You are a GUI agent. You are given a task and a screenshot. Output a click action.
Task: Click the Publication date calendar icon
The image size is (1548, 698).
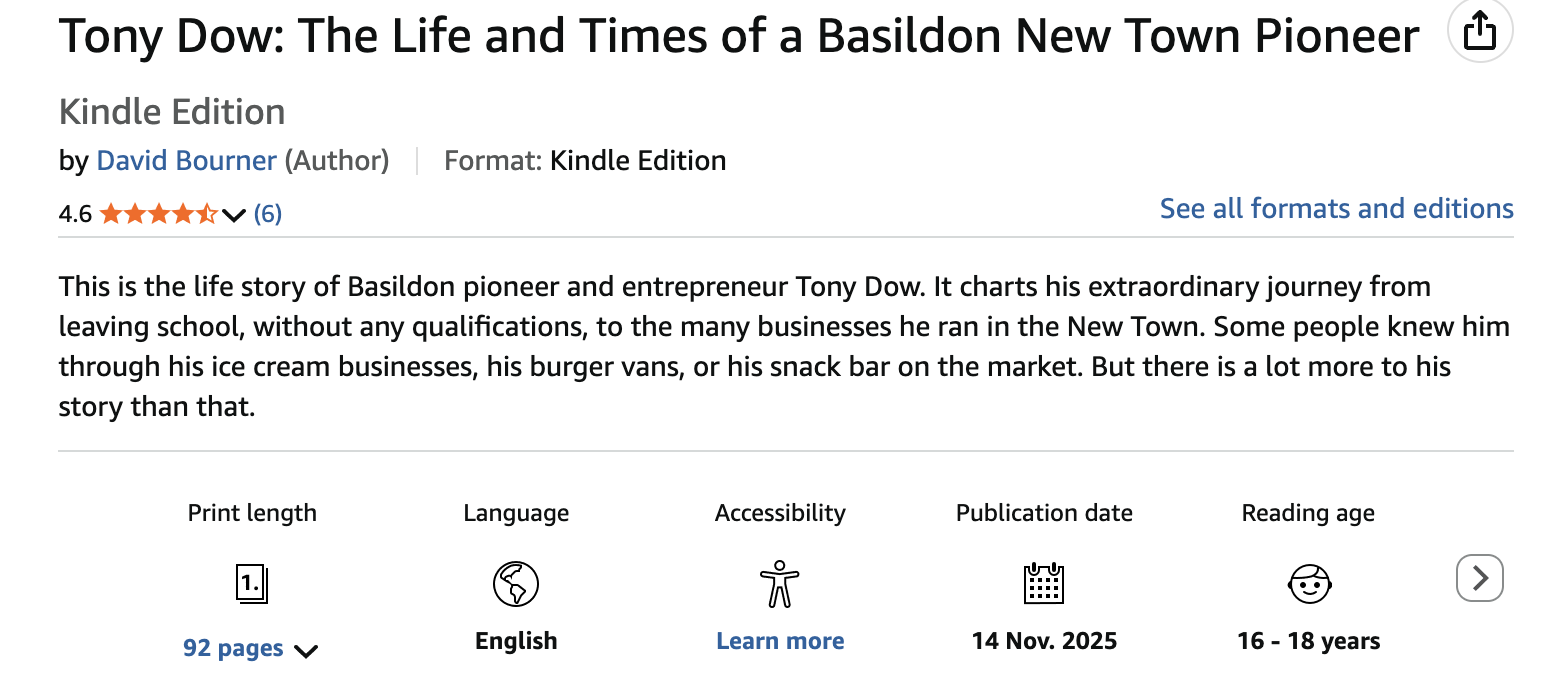[1044, 583]
